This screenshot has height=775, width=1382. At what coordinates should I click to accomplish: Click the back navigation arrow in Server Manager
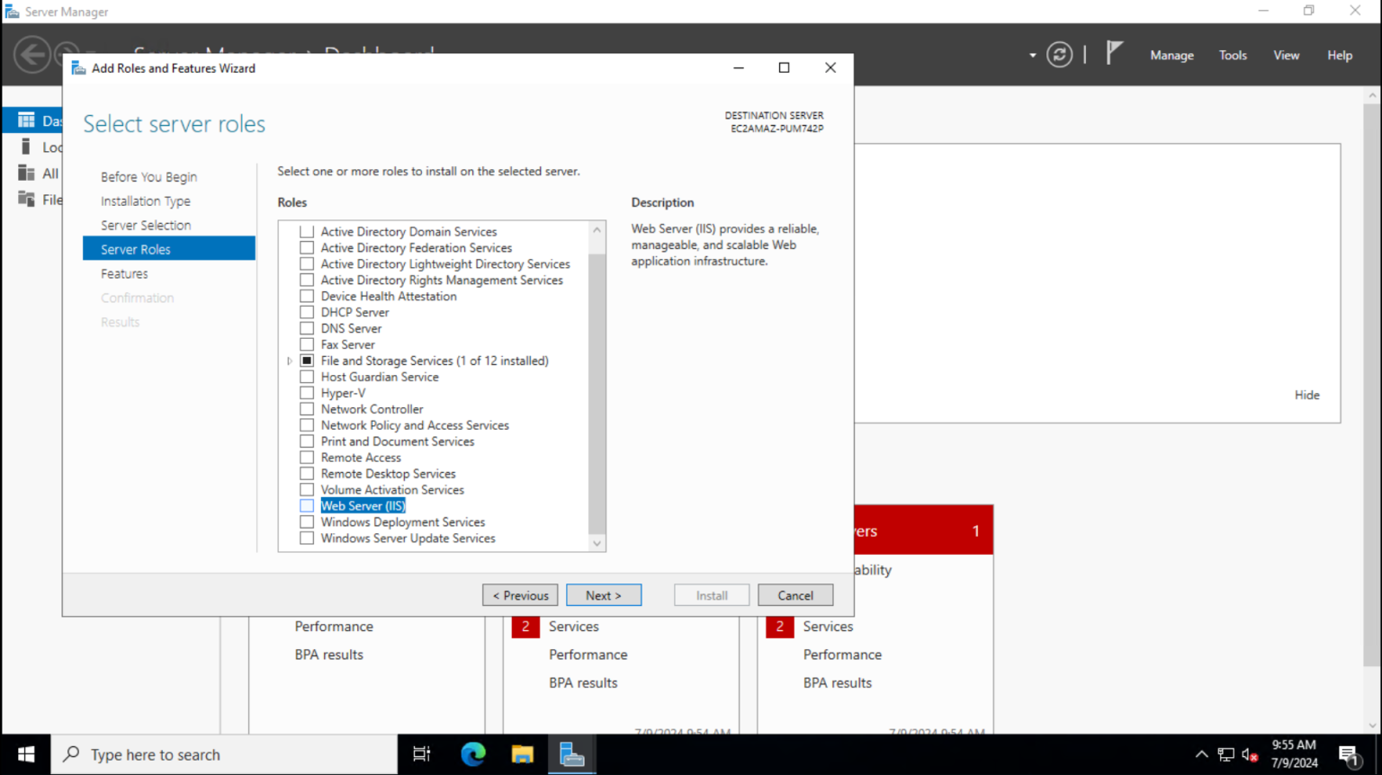pos(31,55)
